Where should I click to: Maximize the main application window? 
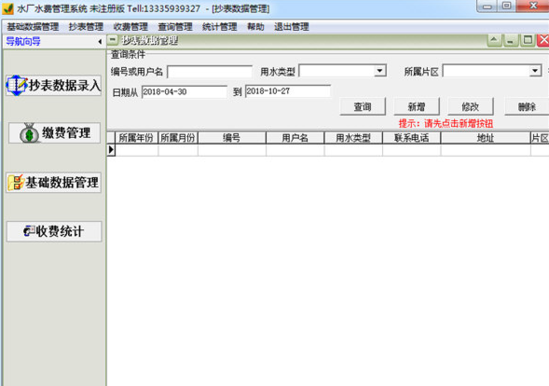506,6
